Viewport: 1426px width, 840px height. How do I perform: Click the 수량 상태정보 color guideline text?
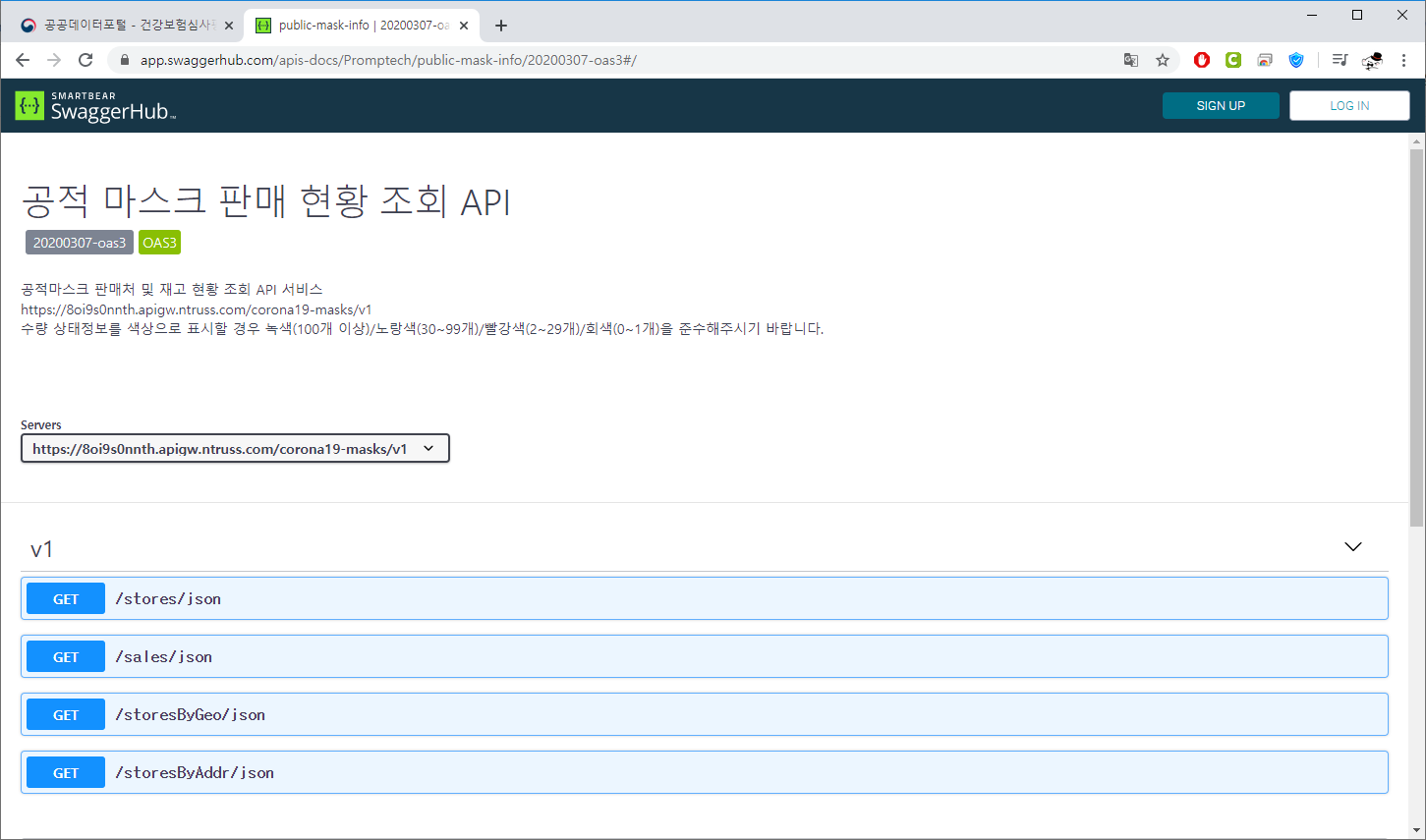(x=422, y=328)
